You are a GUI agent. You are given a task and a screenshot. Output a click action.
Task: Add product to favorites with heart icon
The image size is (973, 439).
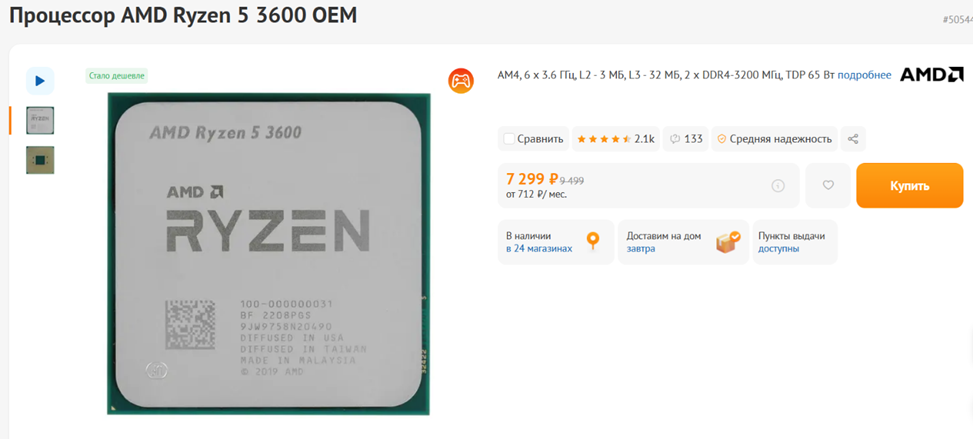click(828, 185)
